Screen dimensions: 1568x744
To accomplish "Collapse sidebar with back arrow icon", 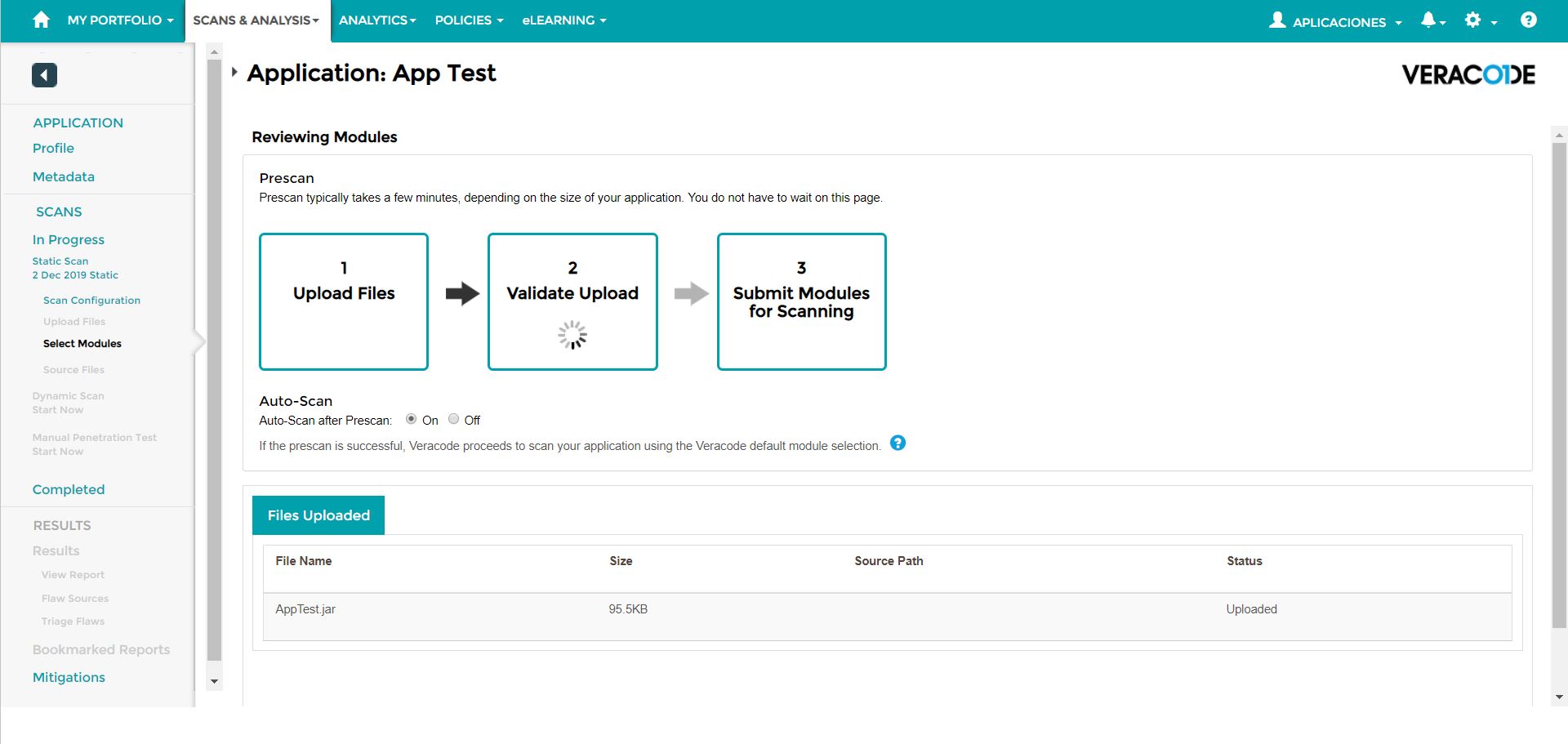I will [44, 75].
